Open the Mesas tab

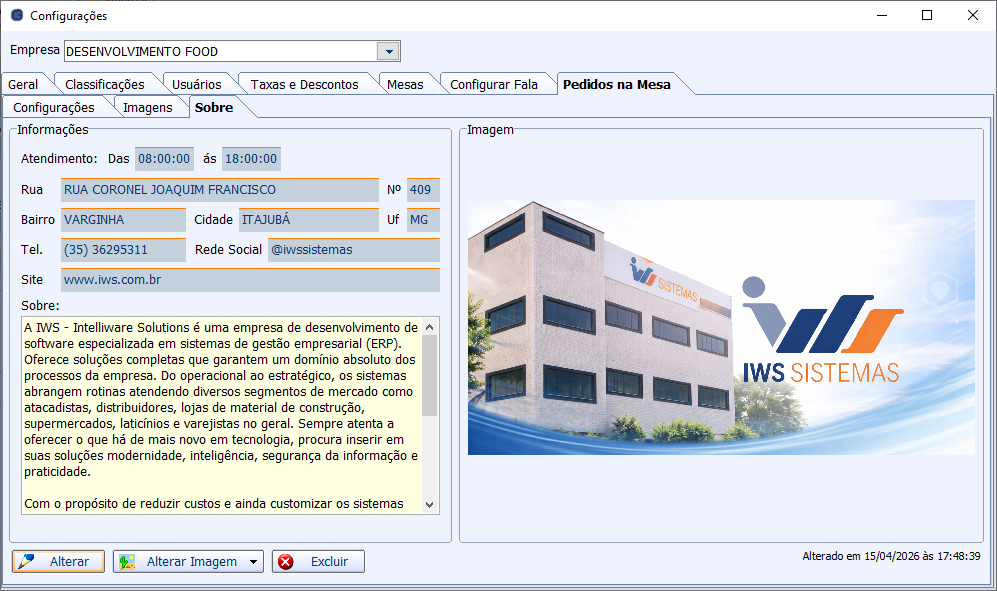coord(405,84)
